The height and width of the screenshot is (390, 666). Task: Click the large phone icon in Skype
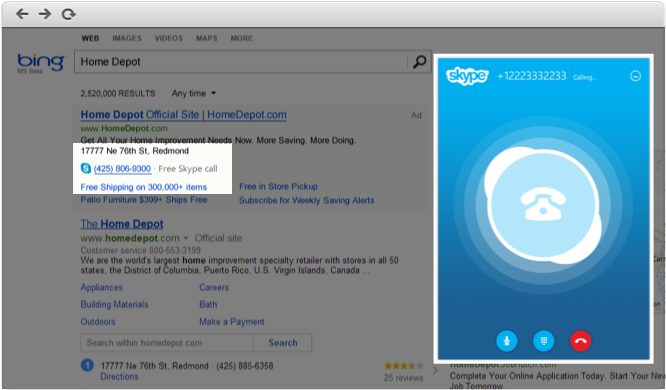tap(543, 204)
